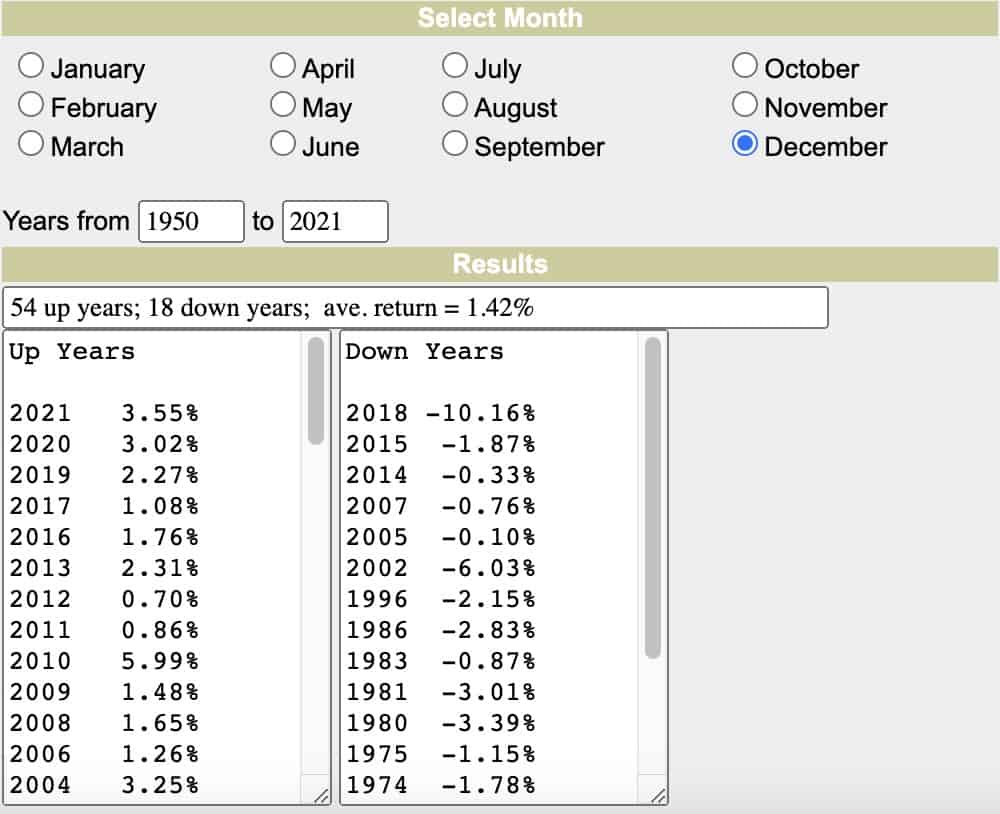Select the January radio button
The height and width of the screenshot is (814, 1000).
[x=31, y=66]
